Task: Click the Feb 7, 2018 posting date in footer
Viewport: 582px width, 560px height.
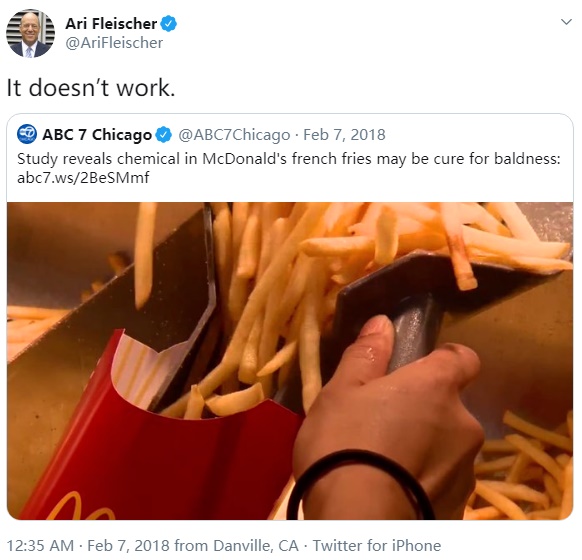Action: [x=128, y=546]
